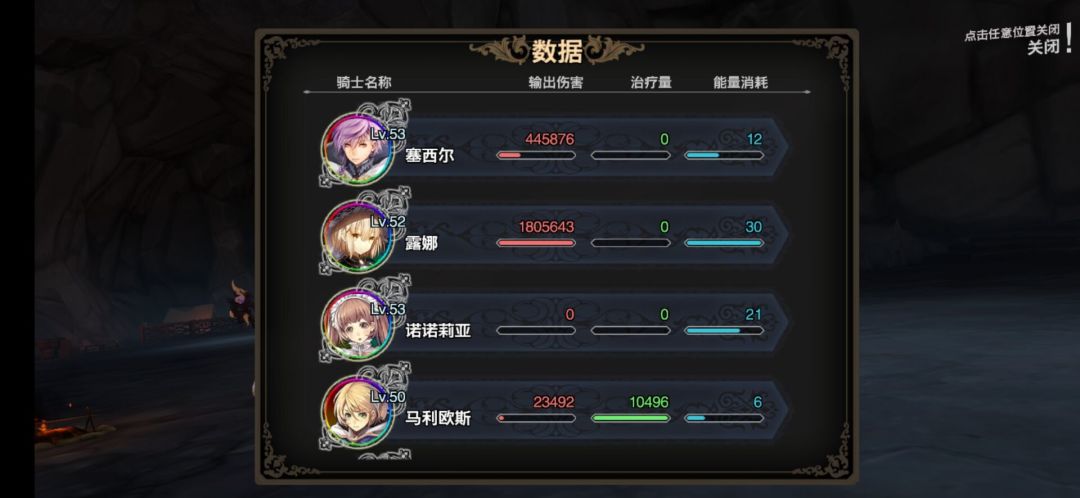This screenshot has height=498, width=1080.
Task: Tap the 关闭 close button
Action: 1043,48
